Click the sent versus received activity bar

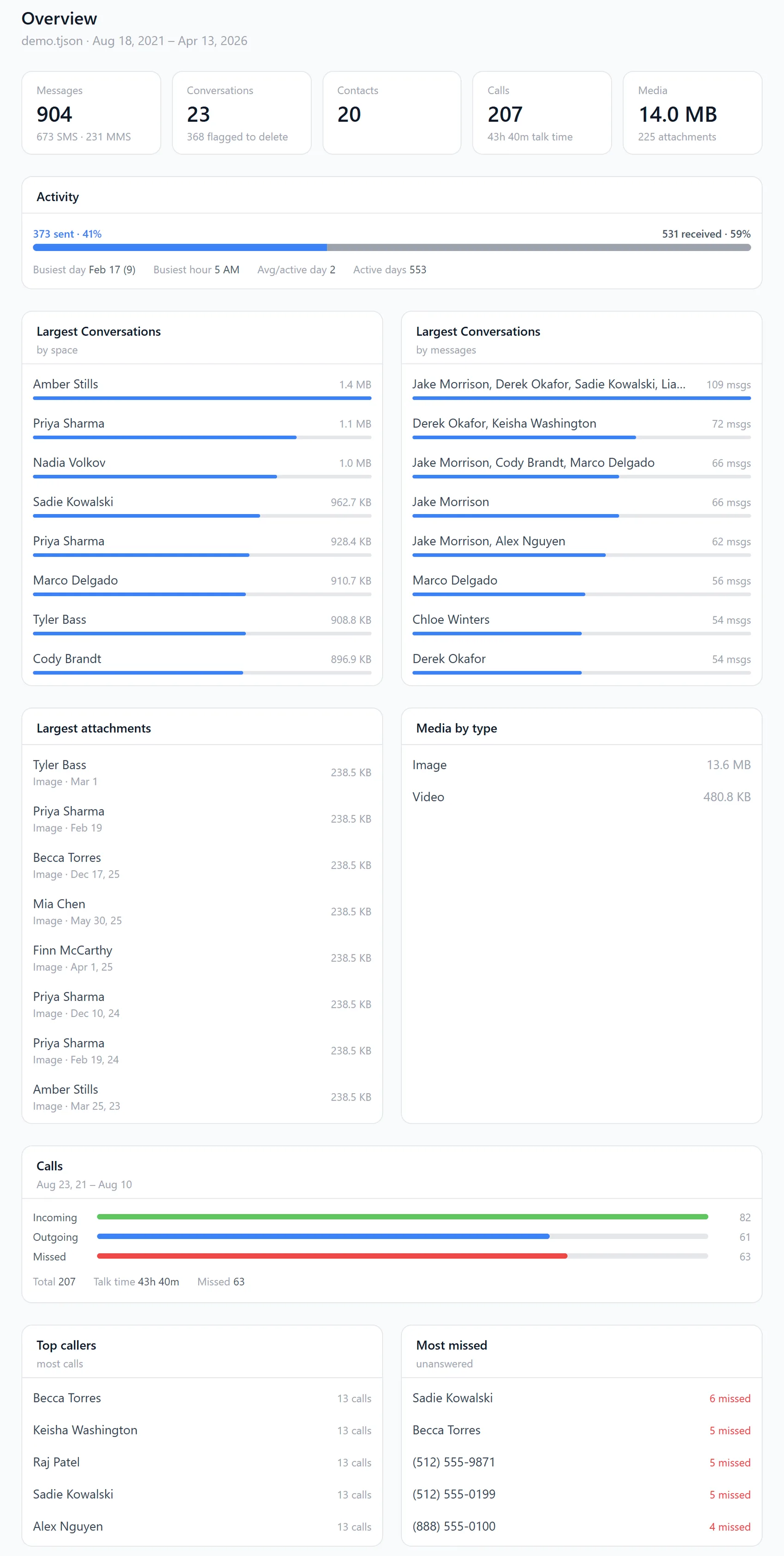tap(392, 248)
